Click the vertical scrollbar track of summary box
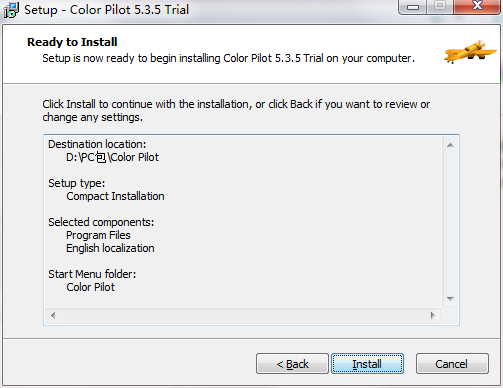The width and height of the screenshot is (503, 388). point(450,222)
